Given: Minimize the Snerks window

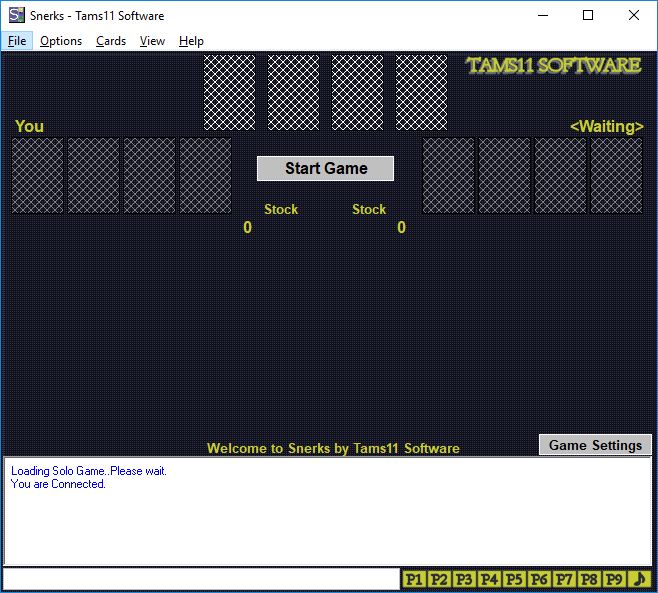Looking at the screenshot, I should click(543, 16).
